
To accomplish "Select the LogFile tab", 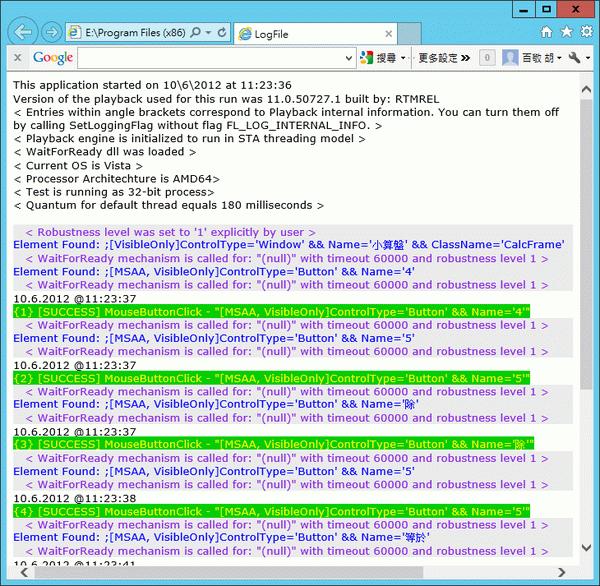I will point(316,34).
